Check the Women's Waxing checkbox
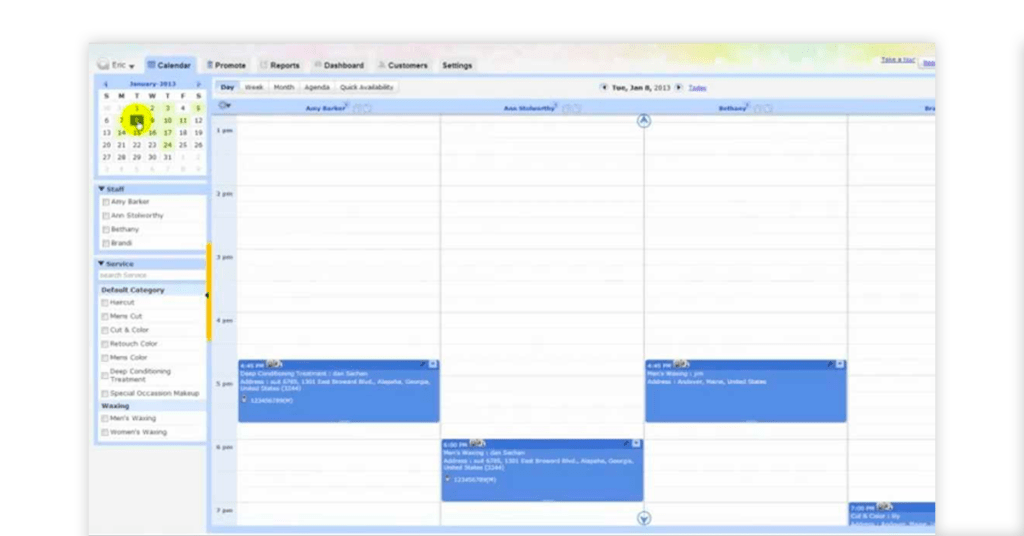Viewport: 1024px width, 536px height. pos(104,432)
